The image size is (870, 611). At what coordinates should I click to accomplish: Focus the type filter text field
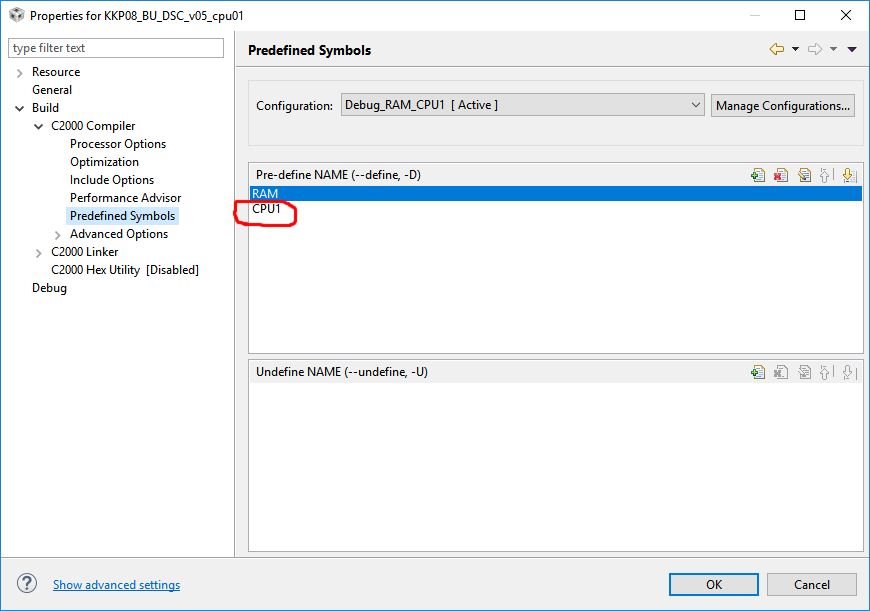[x=116, y=48]
